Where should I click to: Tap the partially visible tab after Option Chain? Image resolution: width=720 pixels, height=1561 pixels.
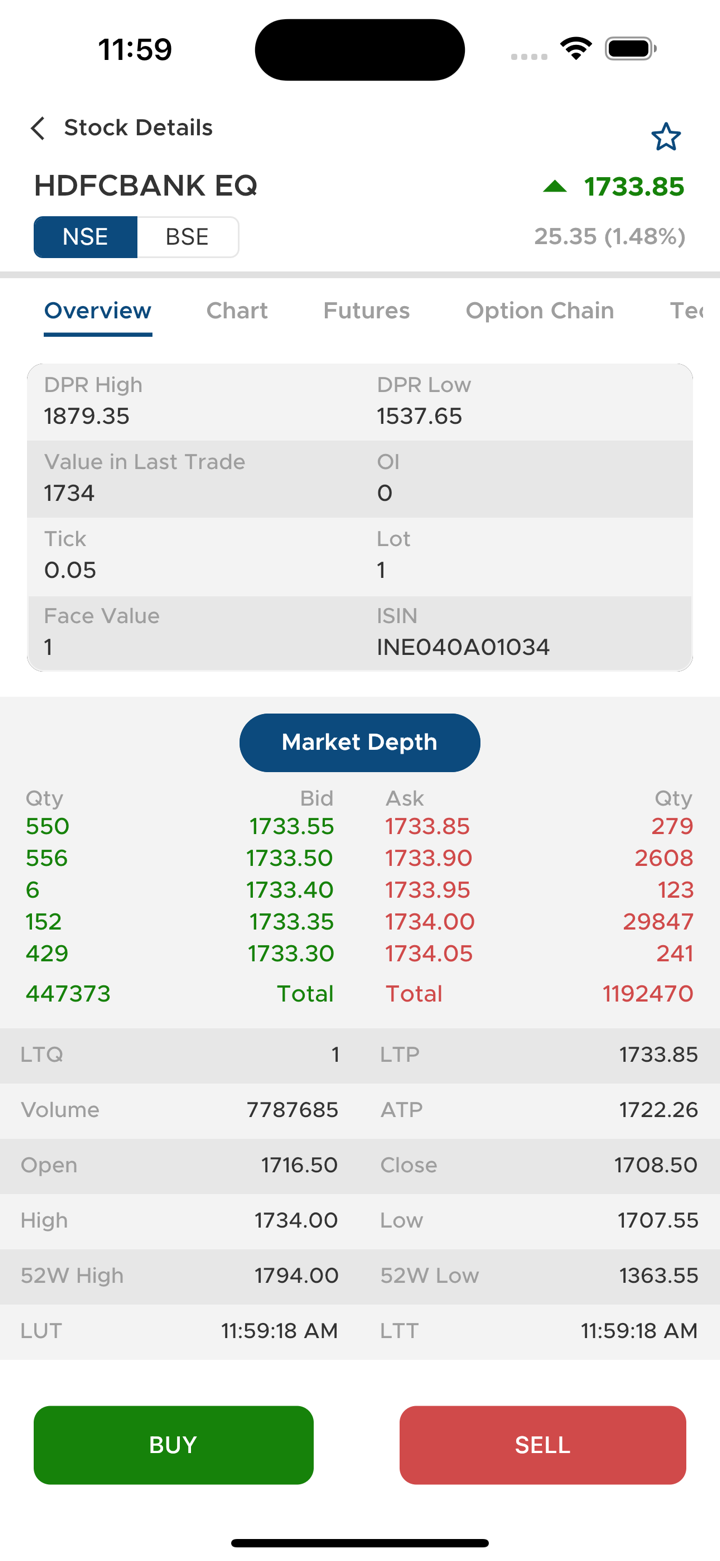click(688, 311)
